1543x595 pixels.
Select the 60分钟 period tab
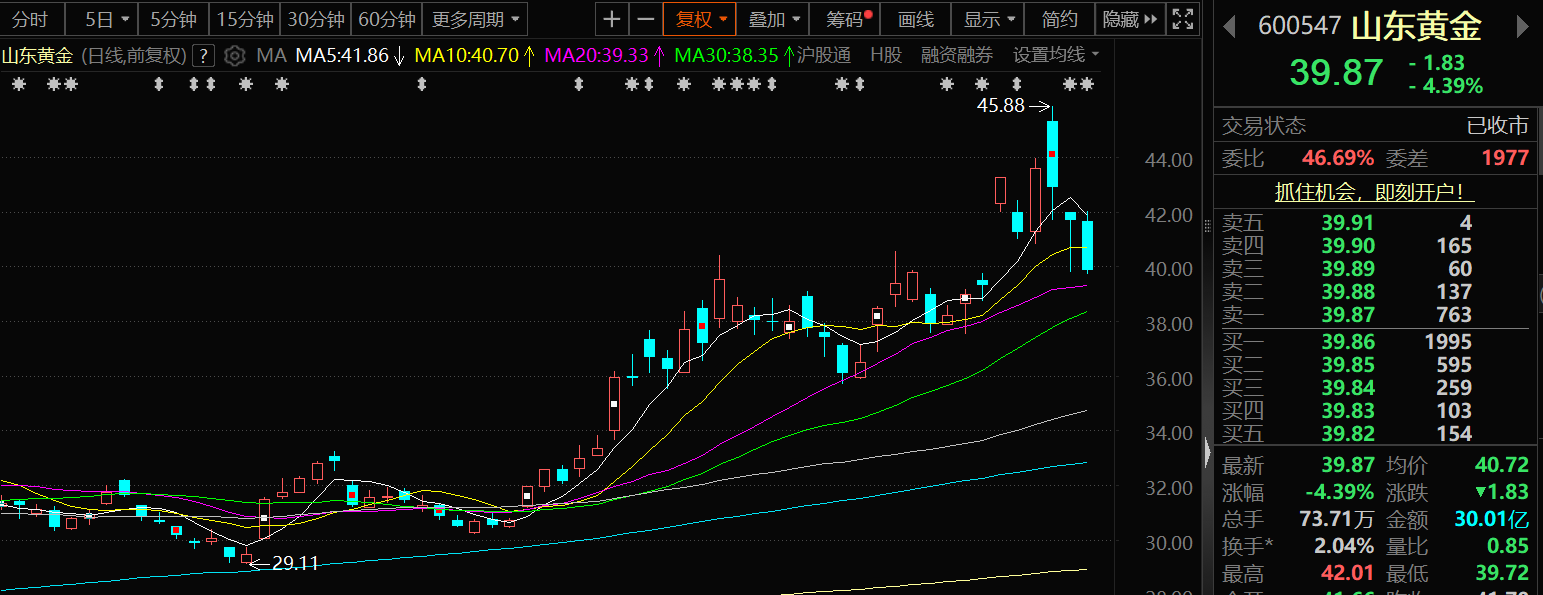(x=386, y=19)
